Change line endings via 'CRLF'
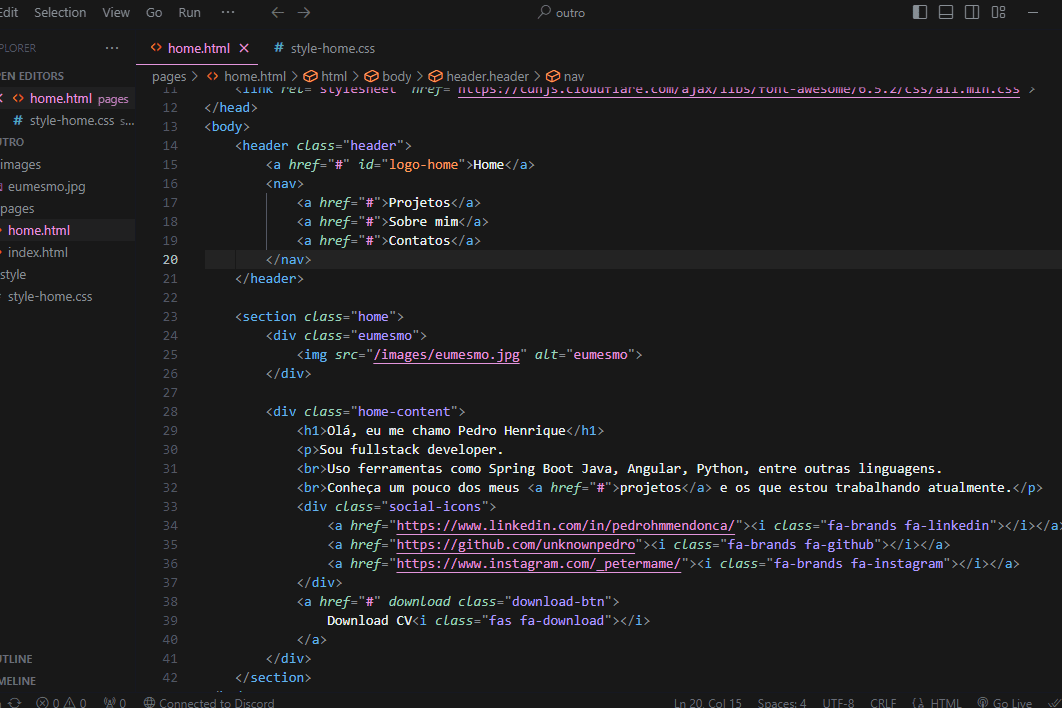 (883, 703)
